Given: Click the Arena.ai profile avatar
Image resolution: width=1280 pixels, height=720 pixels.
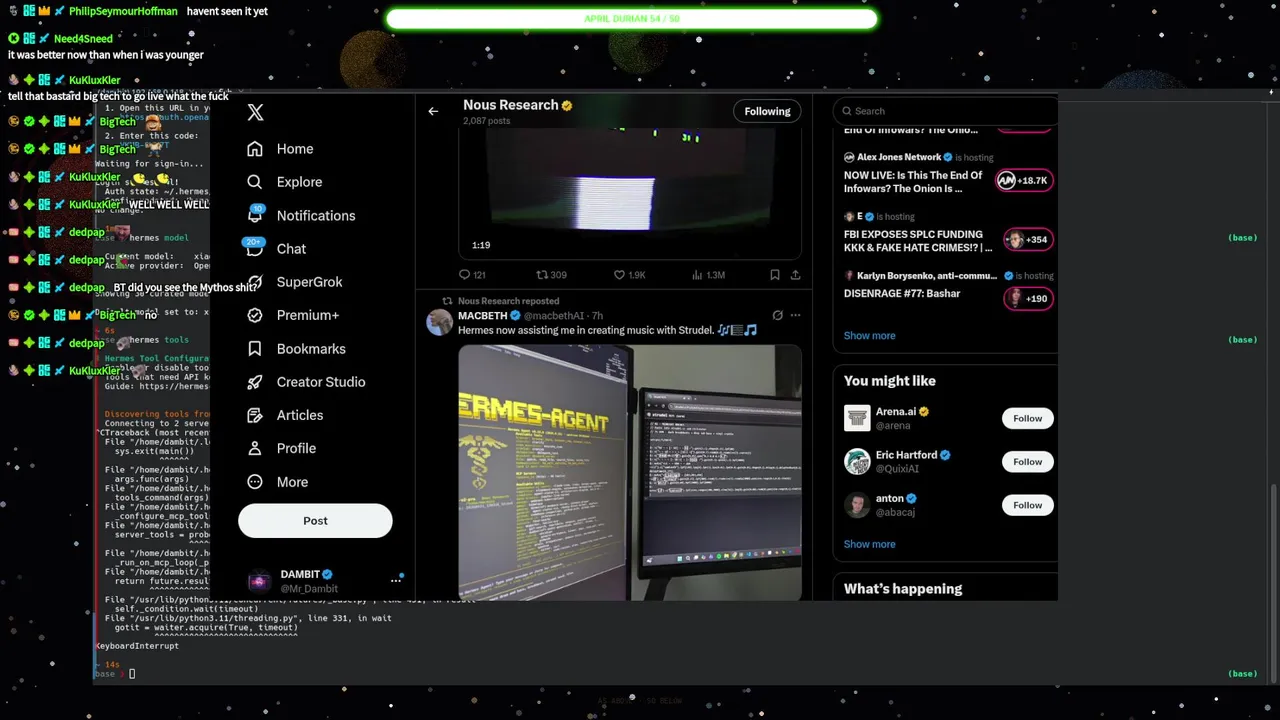Looking at the screenshot, I should (857, 418).
